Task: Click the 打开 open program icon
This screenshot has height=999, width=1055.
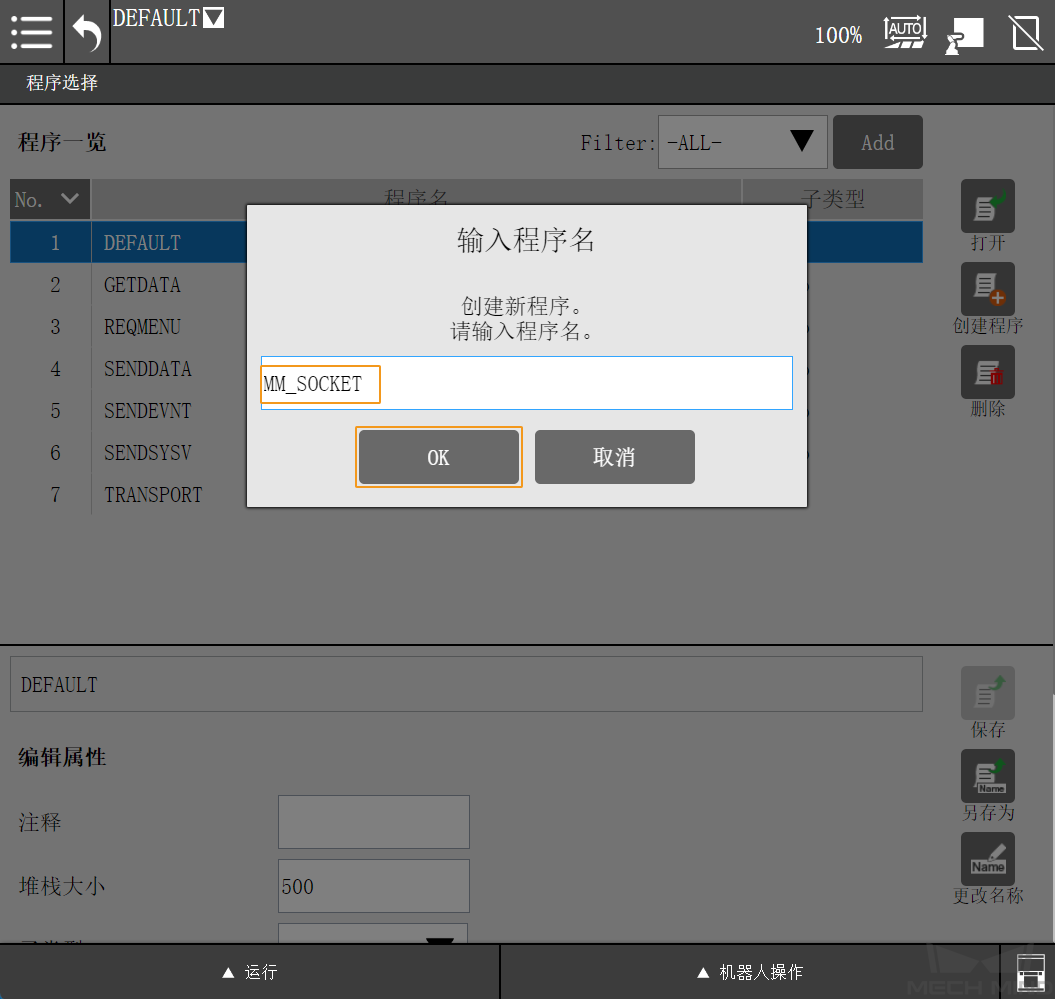Action: [x=987, y=207]
